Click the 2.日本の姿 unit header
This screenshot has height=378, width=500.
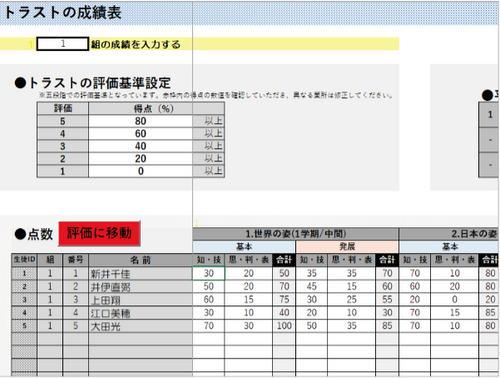(x=449, y=234)
